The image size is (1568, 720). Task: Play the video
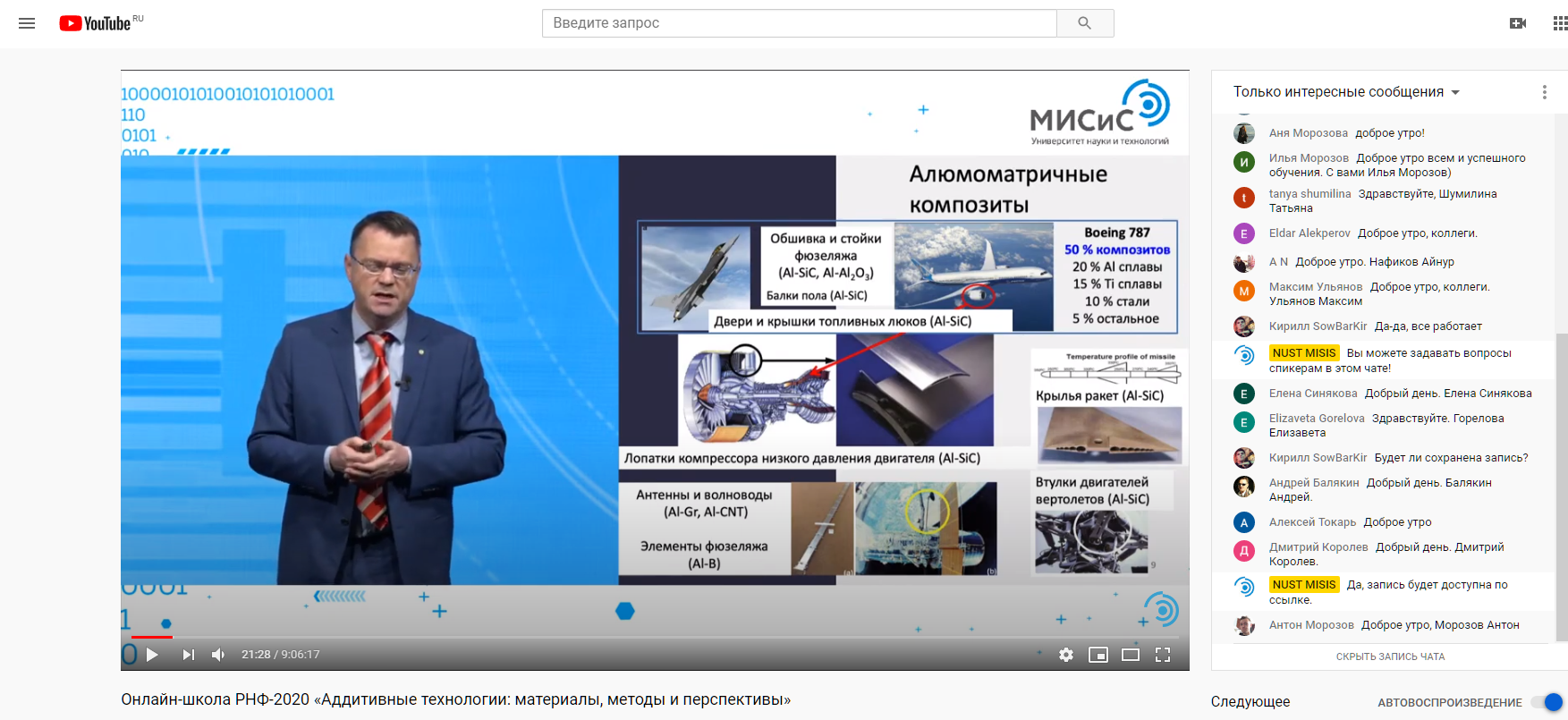click(152, 655)
